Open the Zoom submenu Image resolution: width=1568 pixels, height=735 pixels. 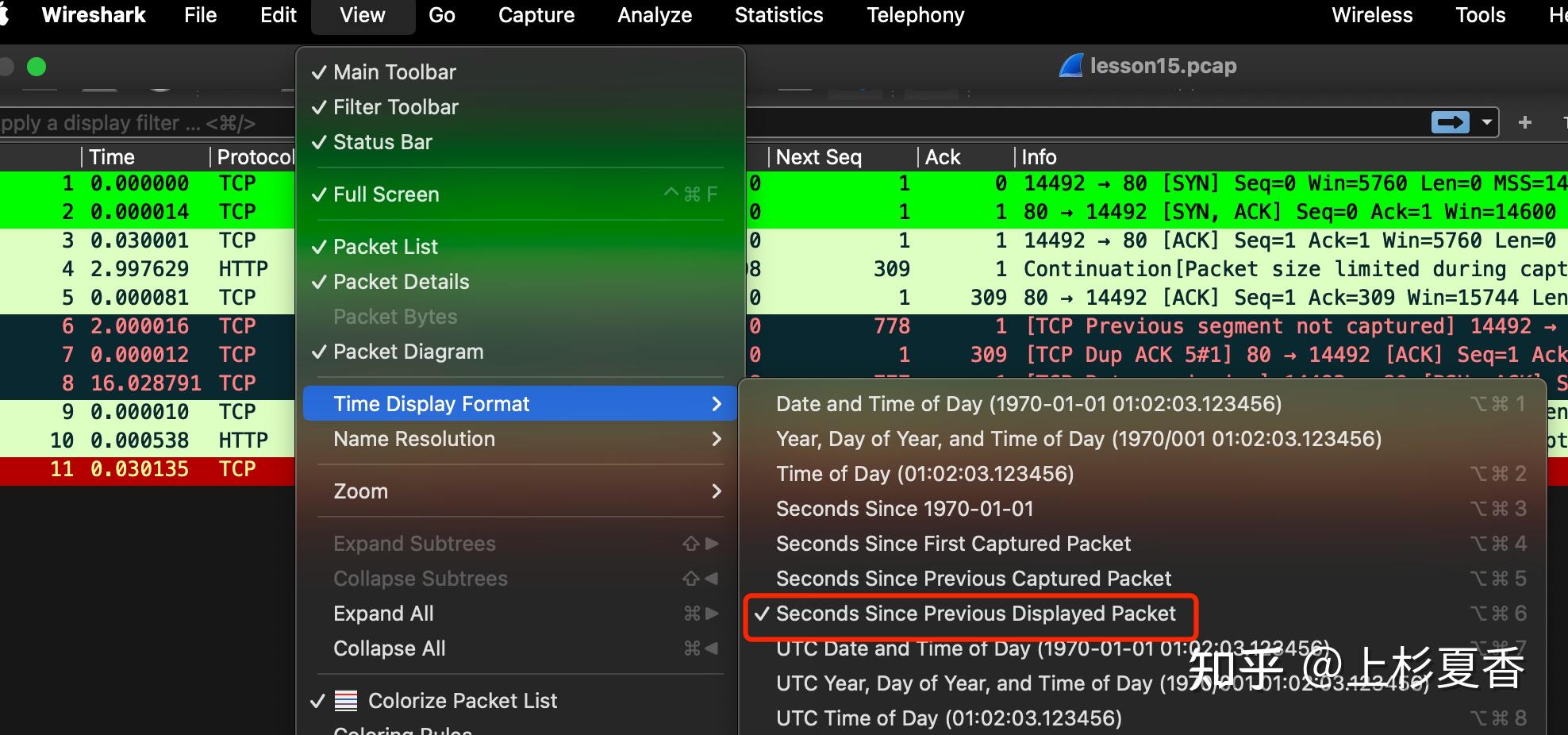(x=361, y=491)
